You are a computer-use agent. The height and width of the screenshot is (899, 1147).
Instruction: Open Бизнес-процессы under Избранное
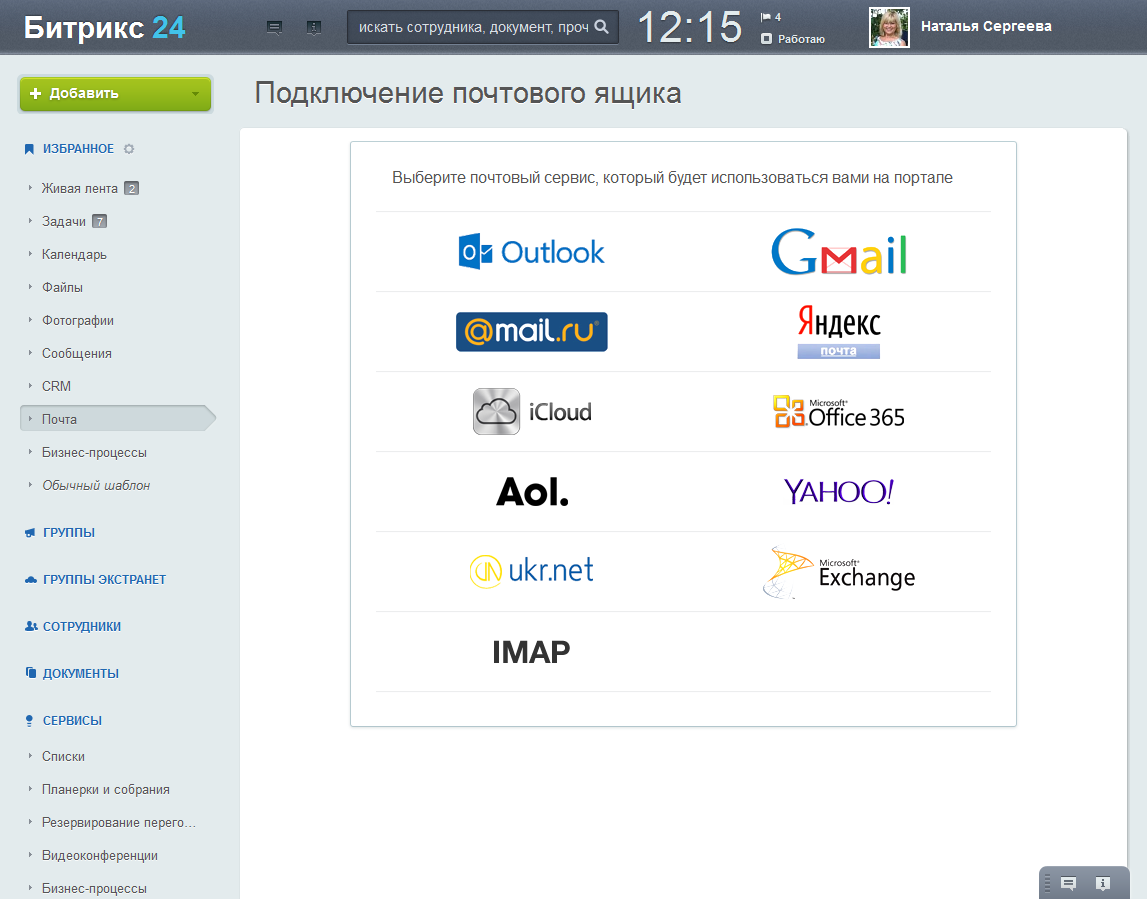pos(94,452)
